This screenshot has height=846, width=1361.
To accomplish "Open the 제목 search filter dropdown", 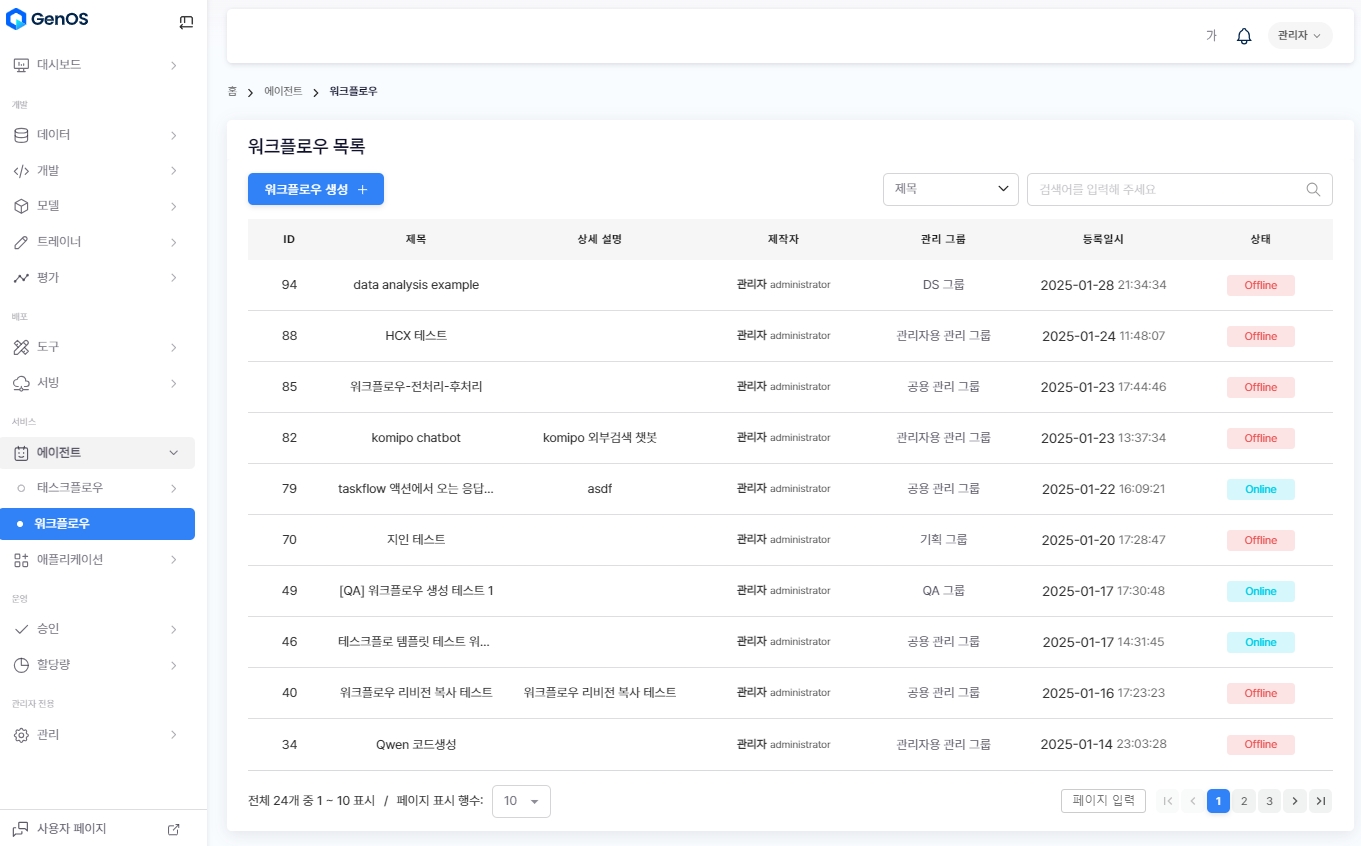I will click(x=950, y=189).
